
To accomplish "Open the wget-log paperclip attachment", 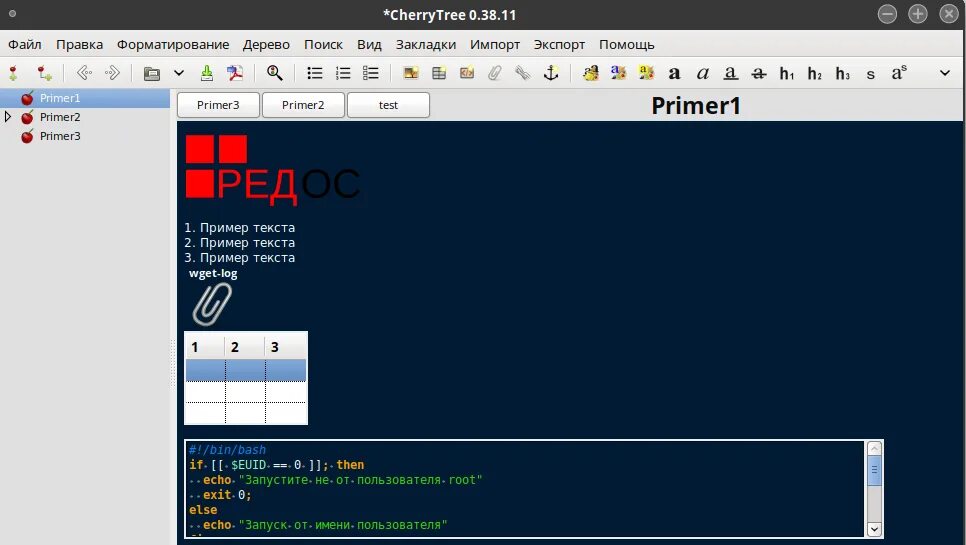I will (212, 304).
